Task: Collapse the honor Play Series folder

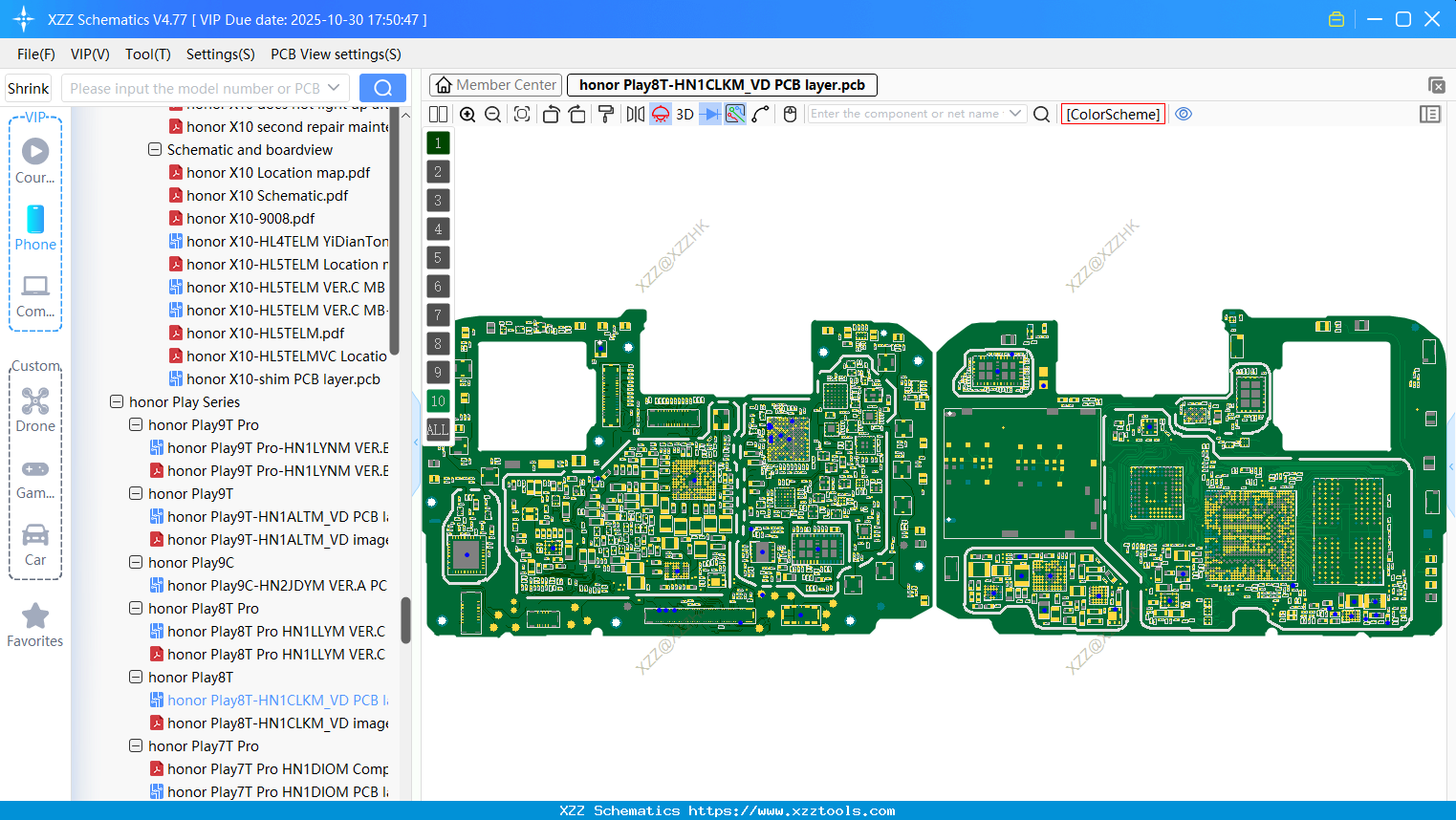Action: pyautogui.click(x=117, y=402)
